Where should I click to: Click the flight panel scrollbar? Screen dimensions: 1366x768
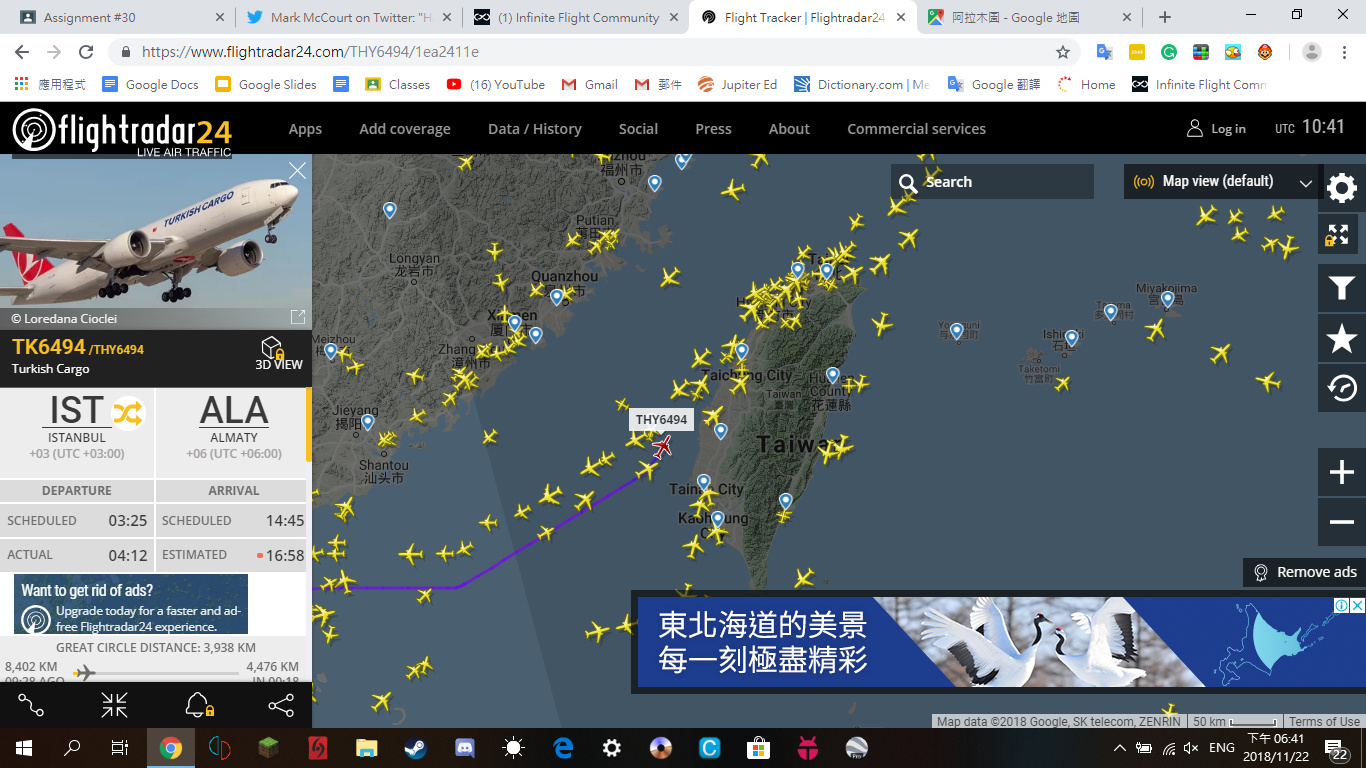pyautogui.click(x=309, y=425)
